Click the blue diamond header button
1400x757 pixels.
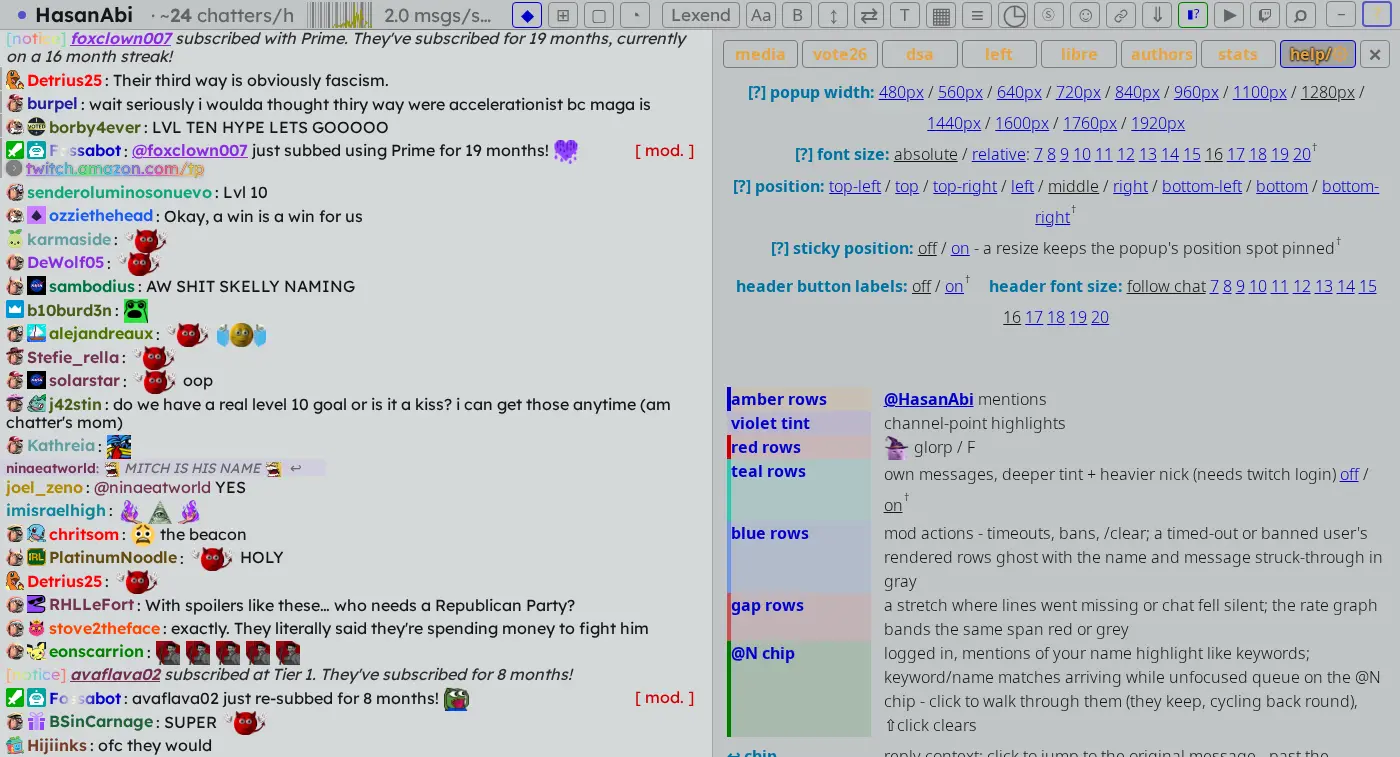click(x=527, y=15)
